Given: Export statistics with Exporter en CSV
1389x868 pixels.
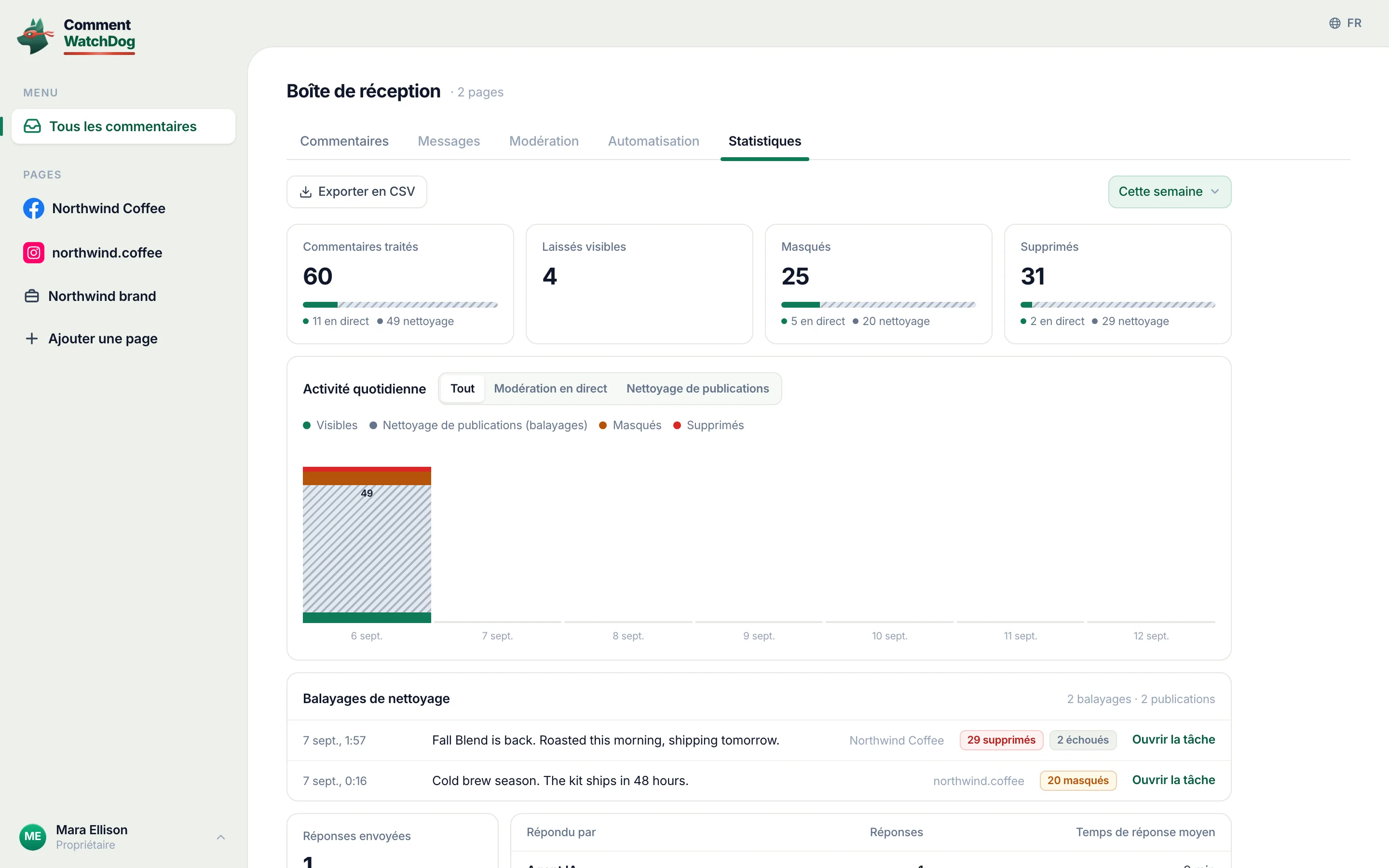Looking at the screenshot, I should tap(357, 192).
